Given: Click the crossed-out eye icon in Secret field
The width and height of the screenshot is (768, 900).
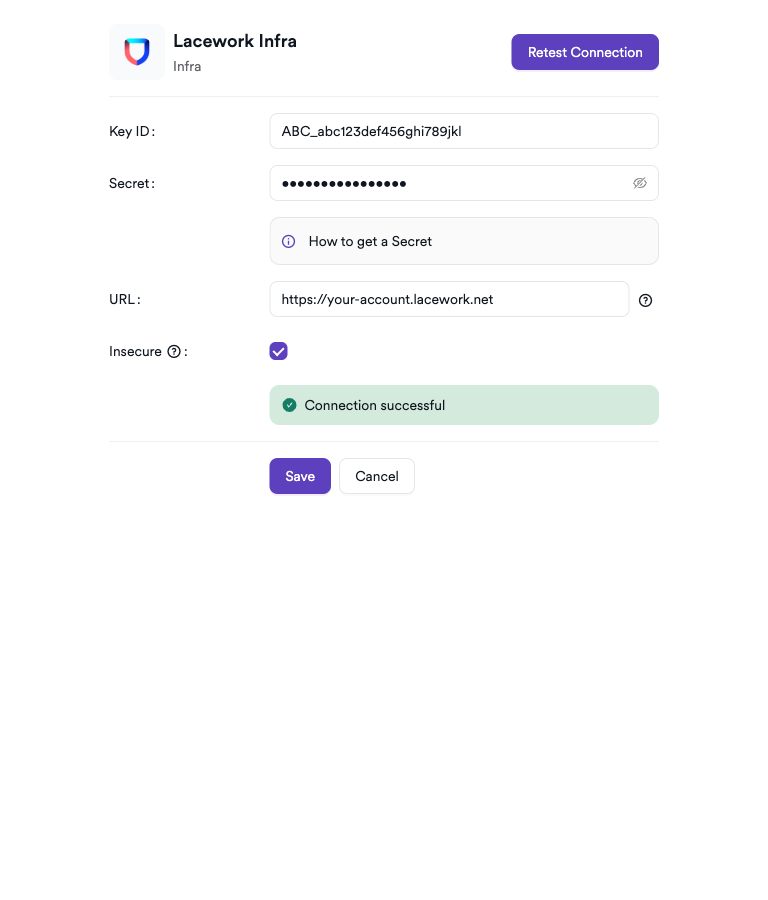Looking at the screenshot, I should coord(640,183).
